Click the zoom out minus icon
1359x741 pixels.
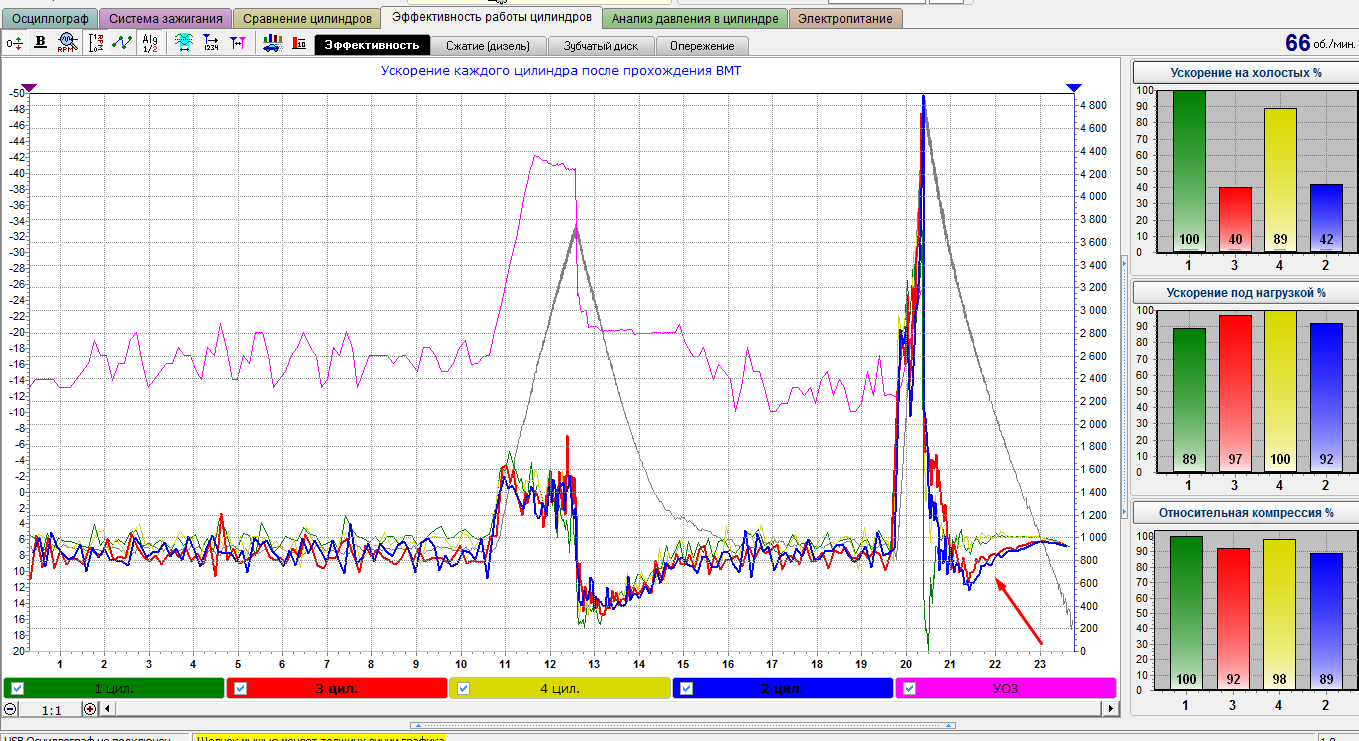[x=10, y=709]
